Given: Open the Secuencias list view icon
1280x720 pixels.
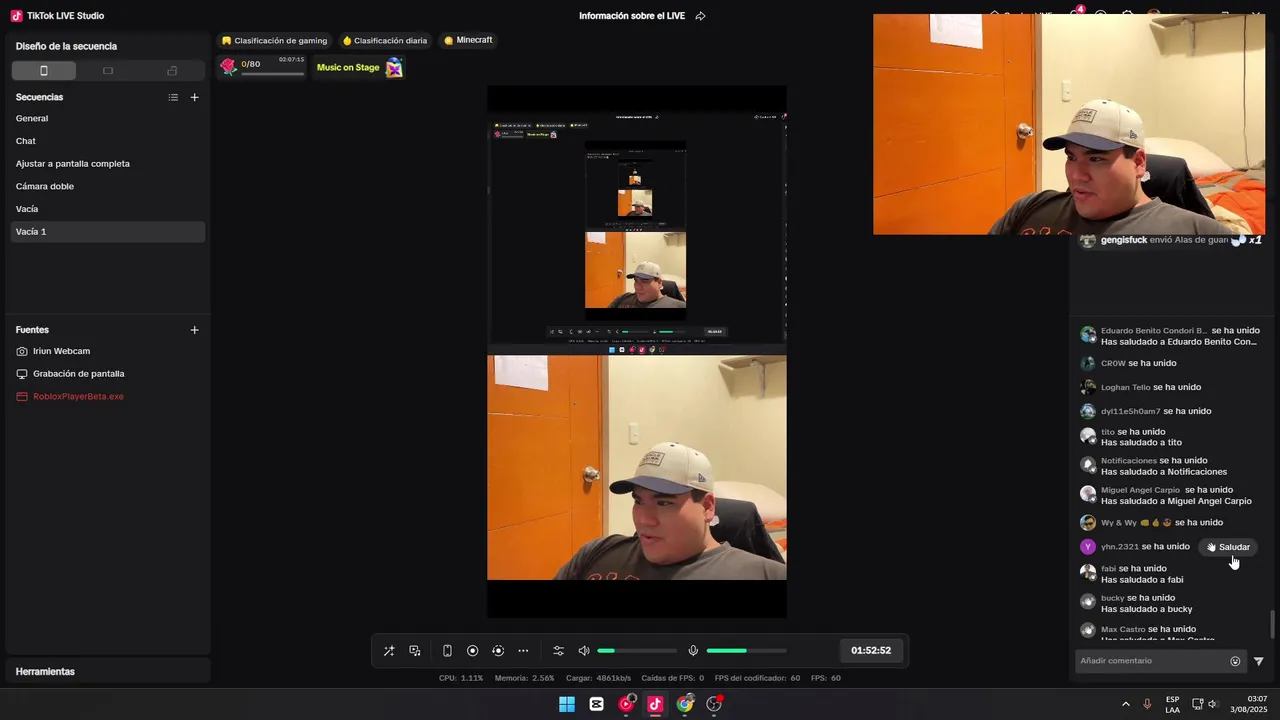Looking at the screenshot, I should click(x=173, y=97).
